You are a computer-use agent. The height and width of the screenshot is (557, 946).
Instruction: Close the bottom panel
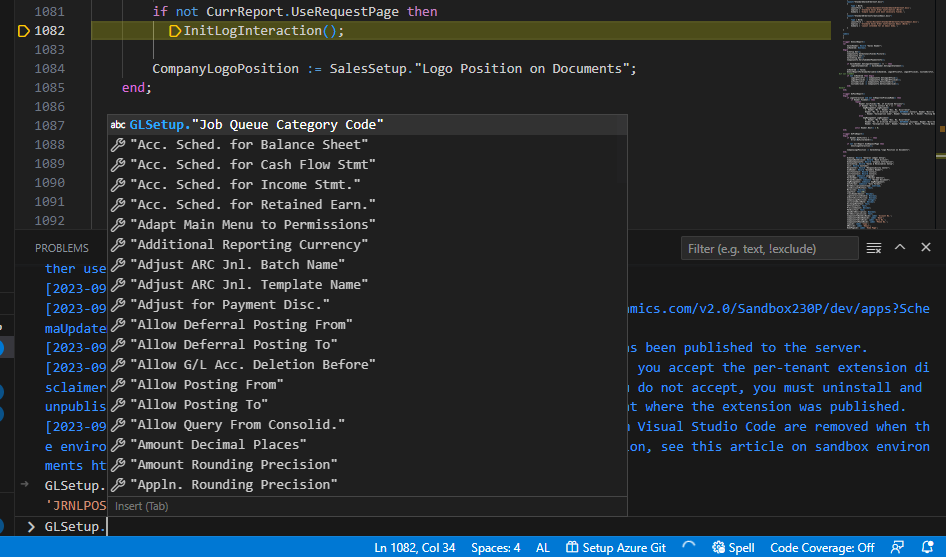coord(925,247)
